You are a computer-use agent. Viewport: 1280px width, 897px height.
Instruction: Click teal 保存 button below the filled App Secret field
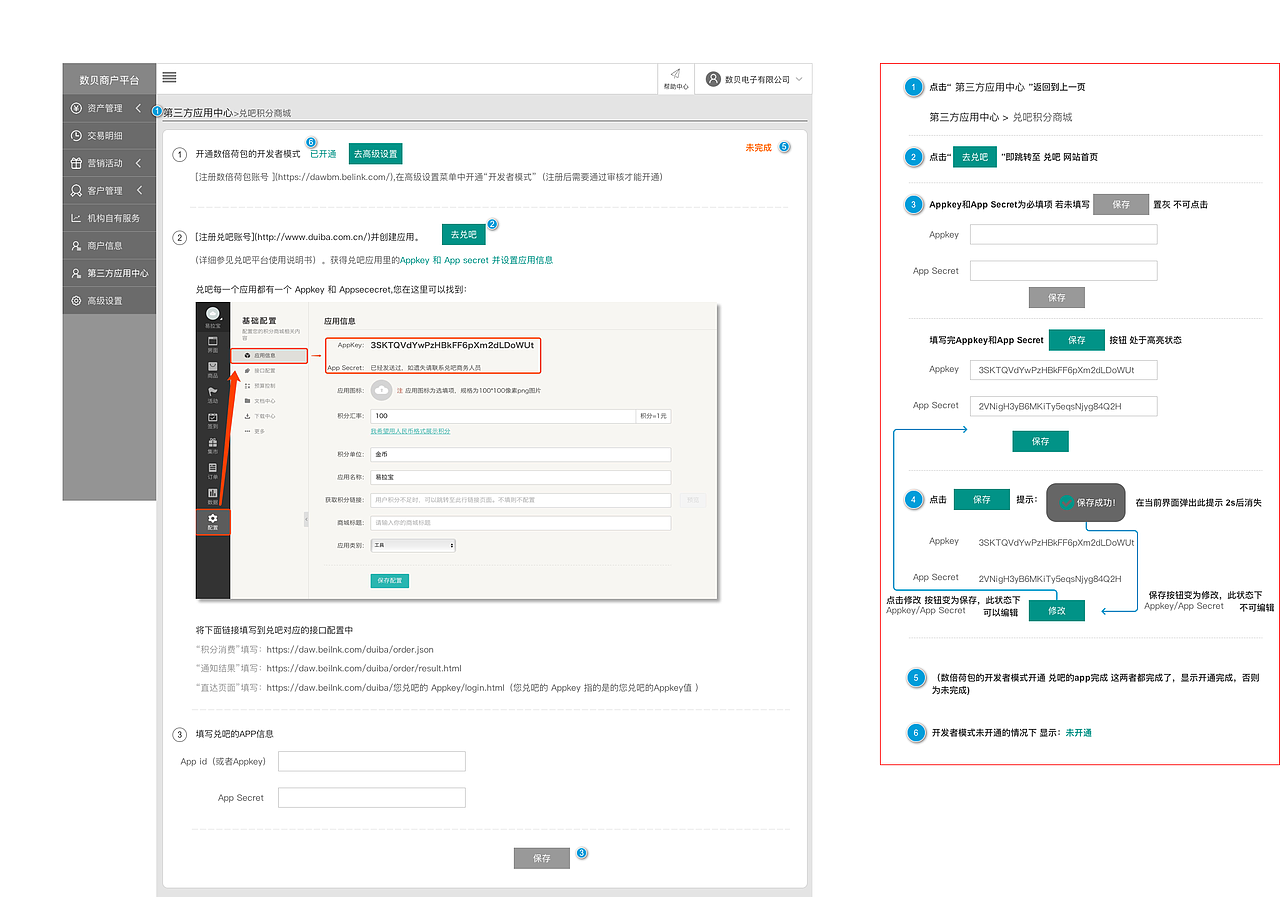[x=1040, y=441]
